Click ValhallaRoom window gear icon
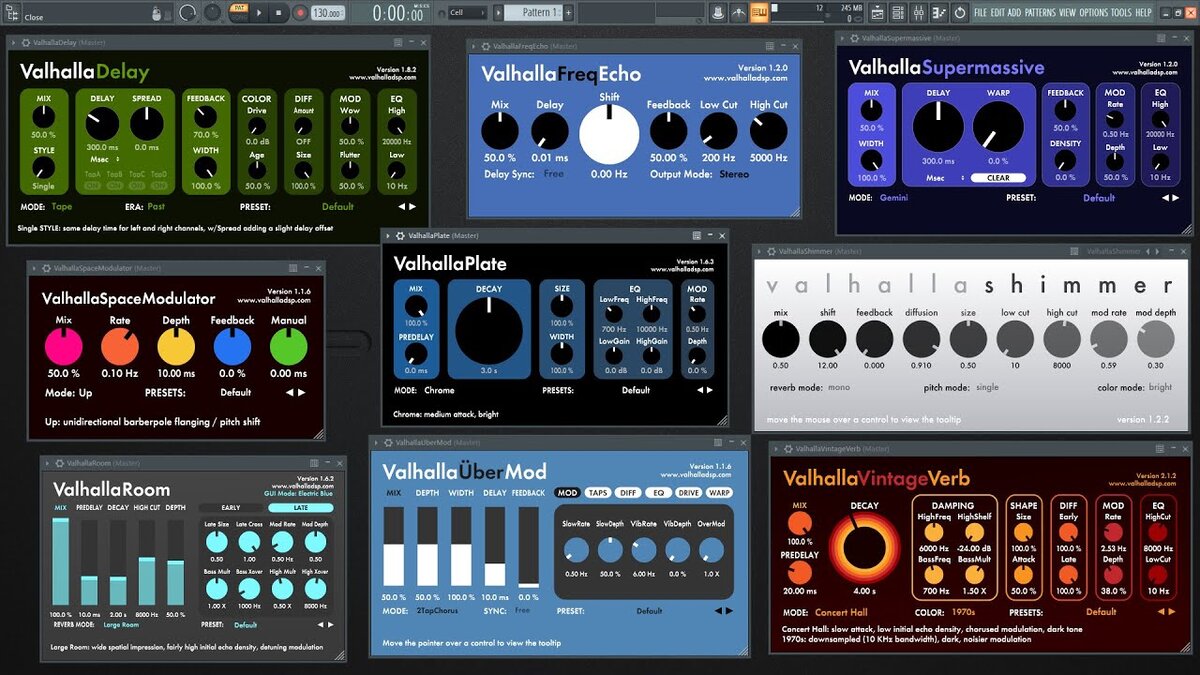This screenshot has width=1200, height=675. coord(60,463)
